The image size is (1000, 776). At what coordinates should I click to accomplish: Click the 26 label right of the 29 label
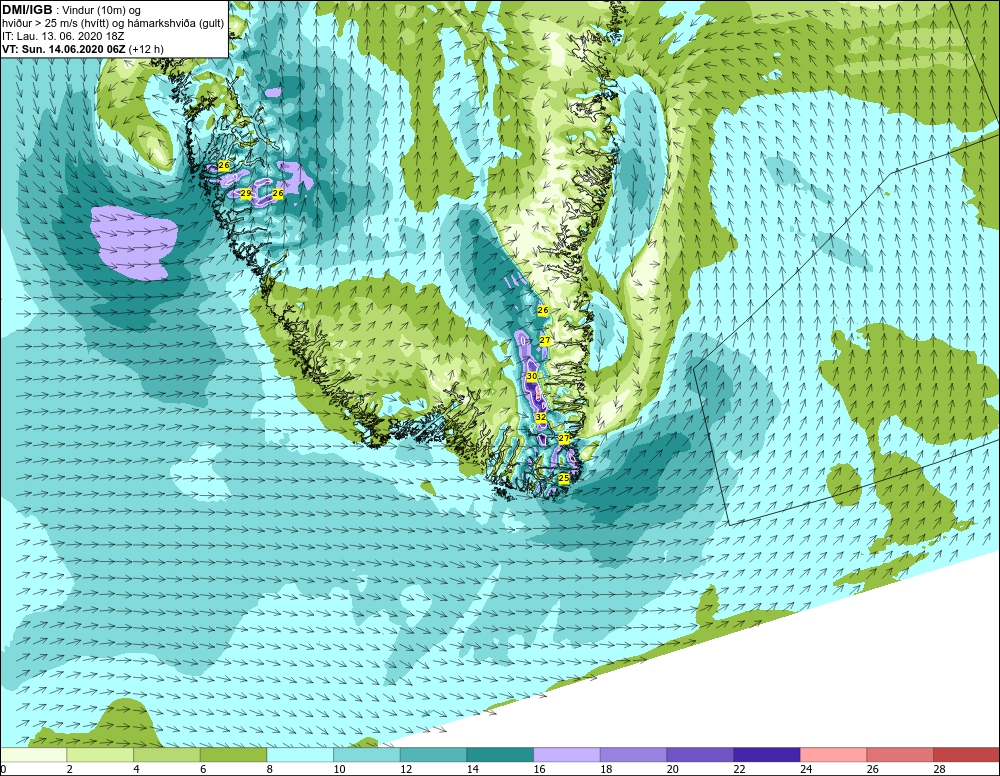pyautogui.click(x=278, y=193)
